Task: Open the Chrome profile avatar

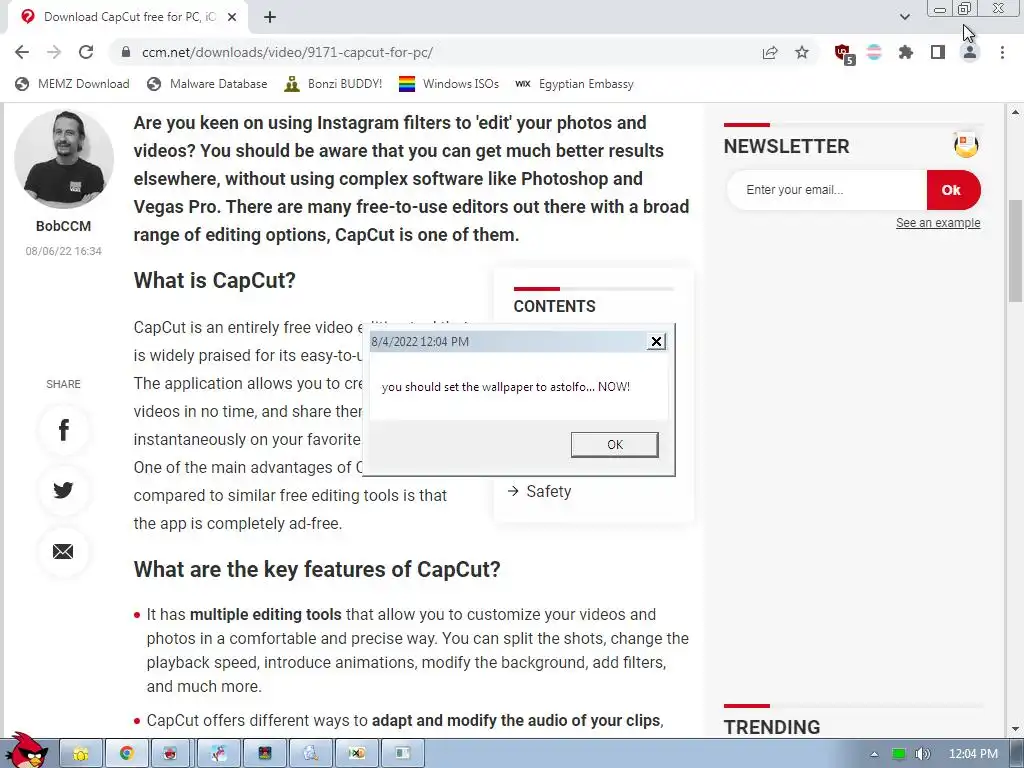Action: [x=970, y=52]
